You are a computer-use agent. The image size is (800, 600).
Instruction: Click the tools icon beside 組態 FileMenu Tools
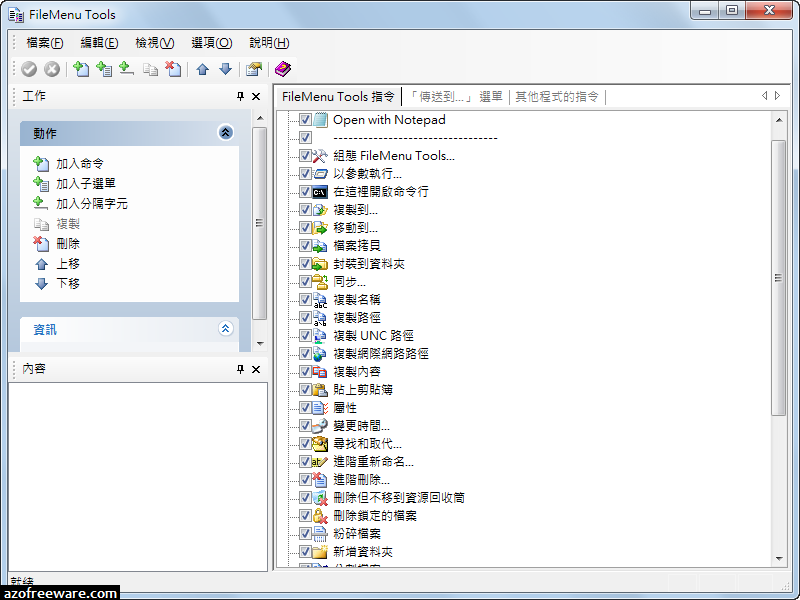[x=320, y=156]
